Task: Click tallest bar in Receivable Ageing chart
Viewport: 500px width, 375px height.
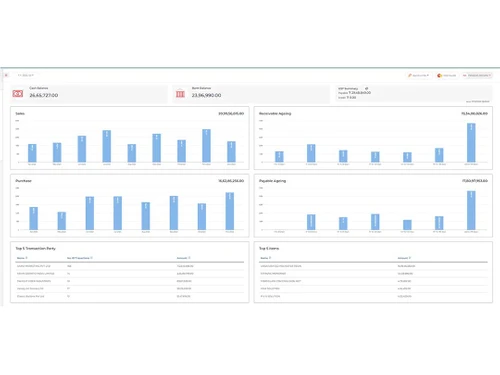Action: point(471,143)
